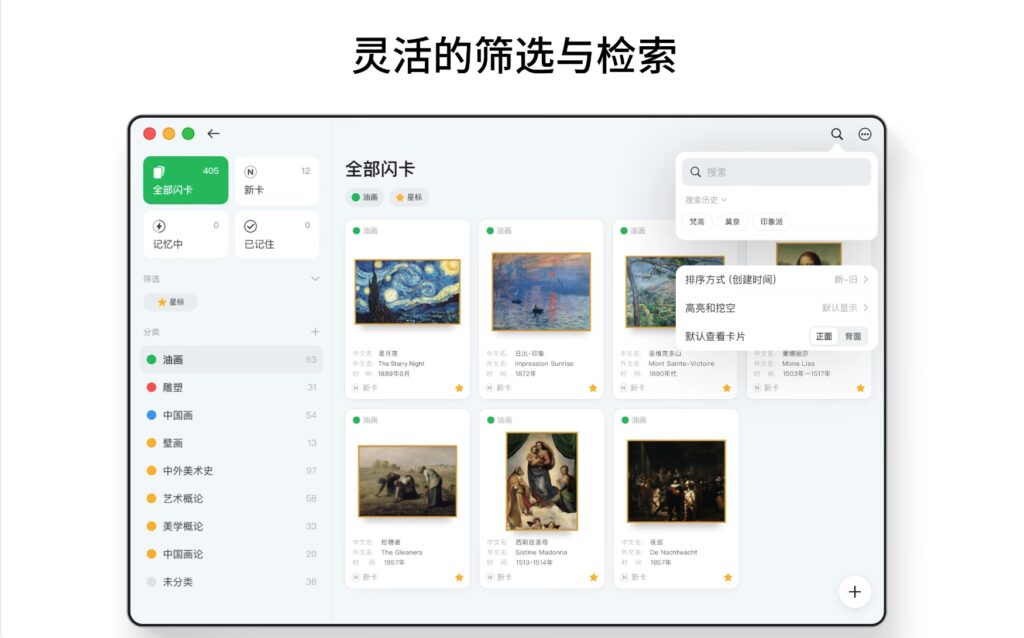
Task: Collapse the 筛选 filter section
Action: coord(314,278)
